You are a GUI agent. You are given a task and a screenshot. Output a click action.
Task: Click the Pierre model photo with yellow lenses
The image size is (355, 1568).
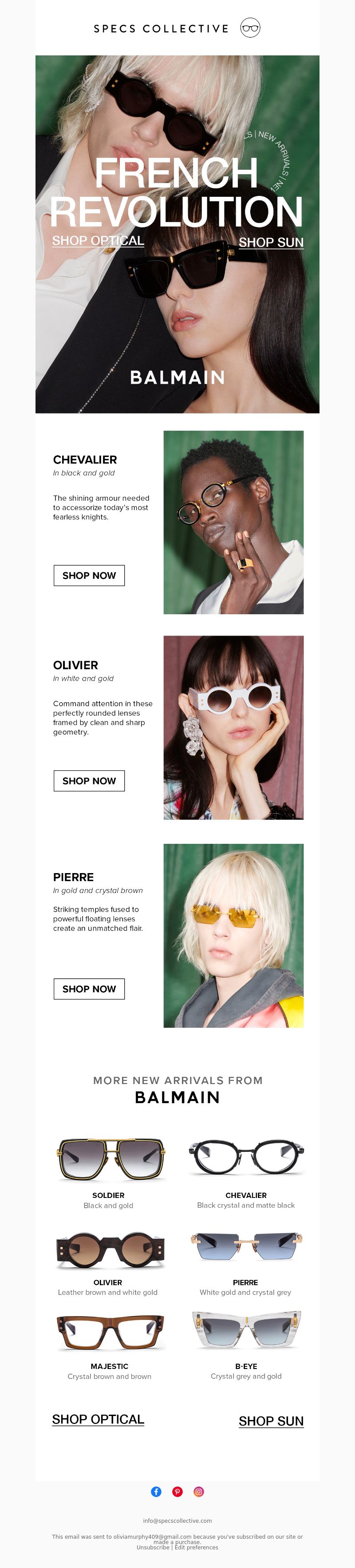click(x=233, y=935)
